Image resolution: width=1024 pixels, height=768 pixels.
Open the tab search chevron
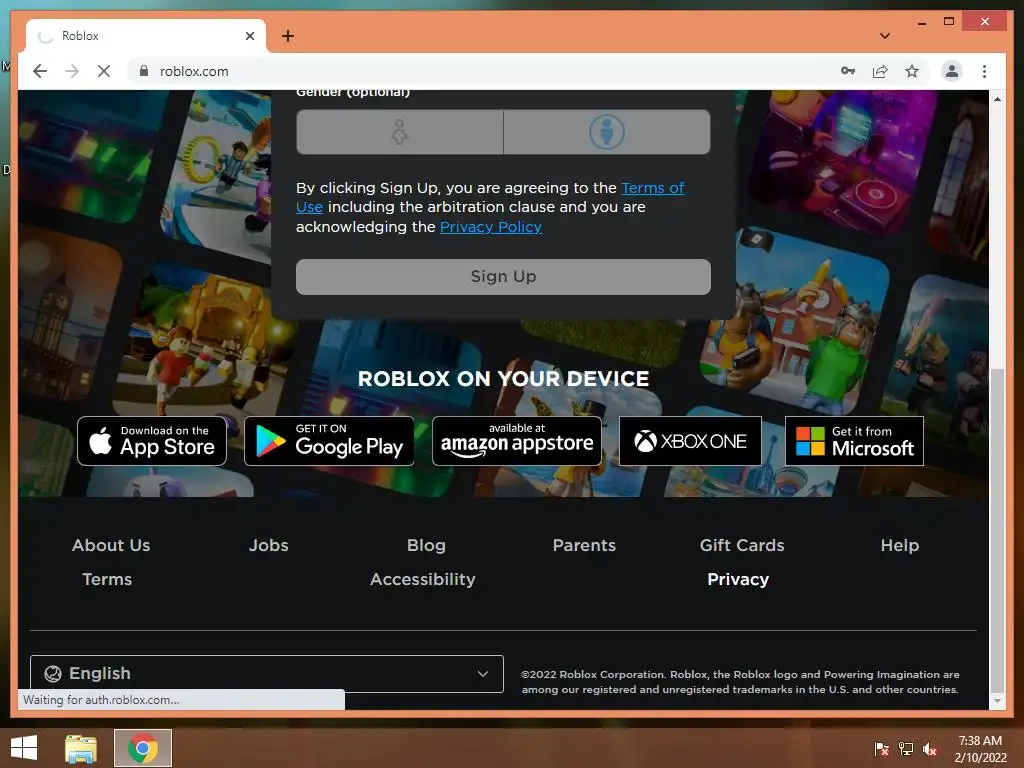pyautogui.click(x=885, y=36)
